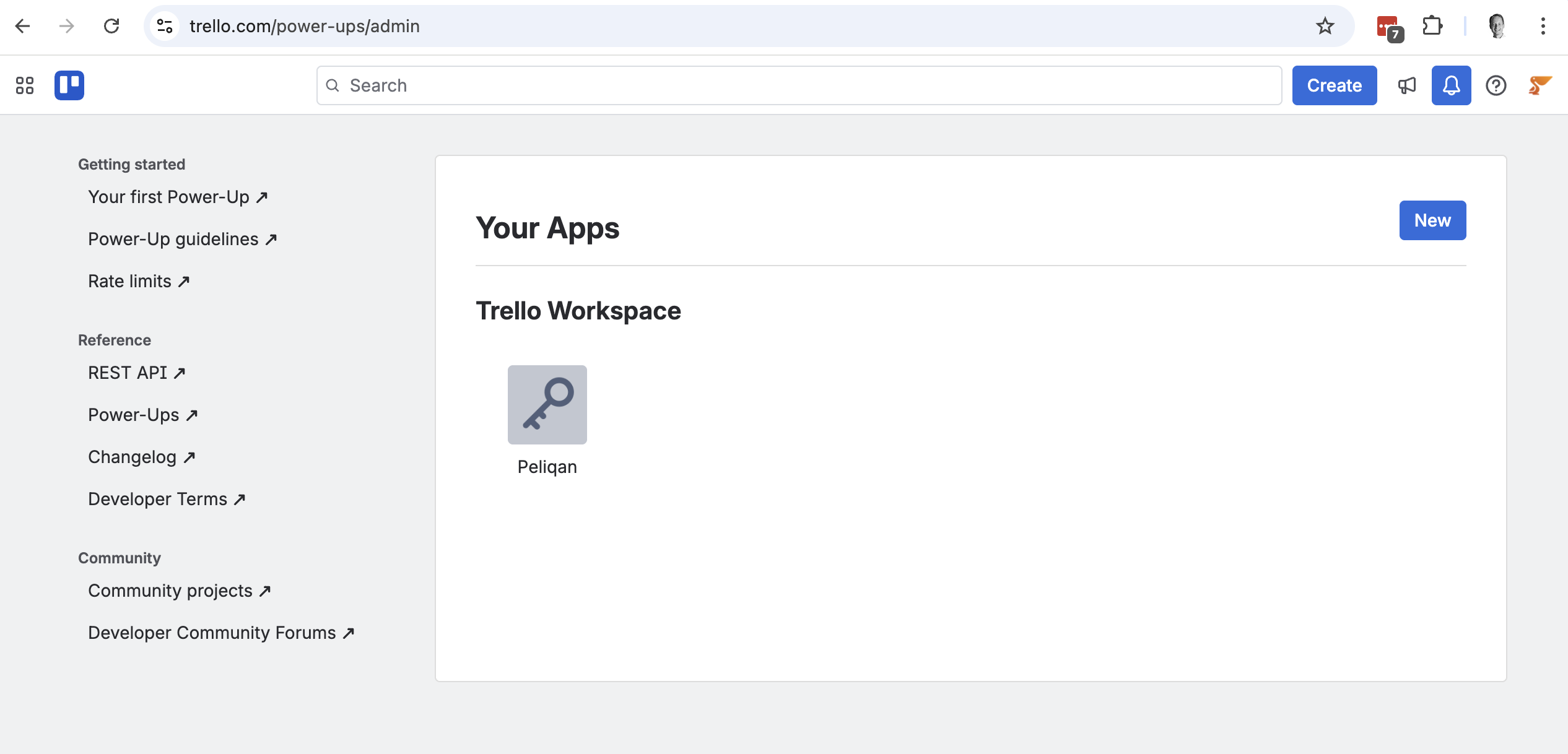Viewport: 1568px width, 754px height.
Task: Go to Trello home via logo
Action: 69,85
